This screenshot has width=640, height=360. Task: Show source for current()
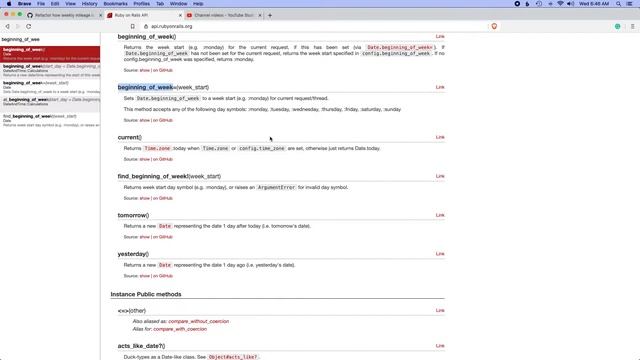pos(144,159)
